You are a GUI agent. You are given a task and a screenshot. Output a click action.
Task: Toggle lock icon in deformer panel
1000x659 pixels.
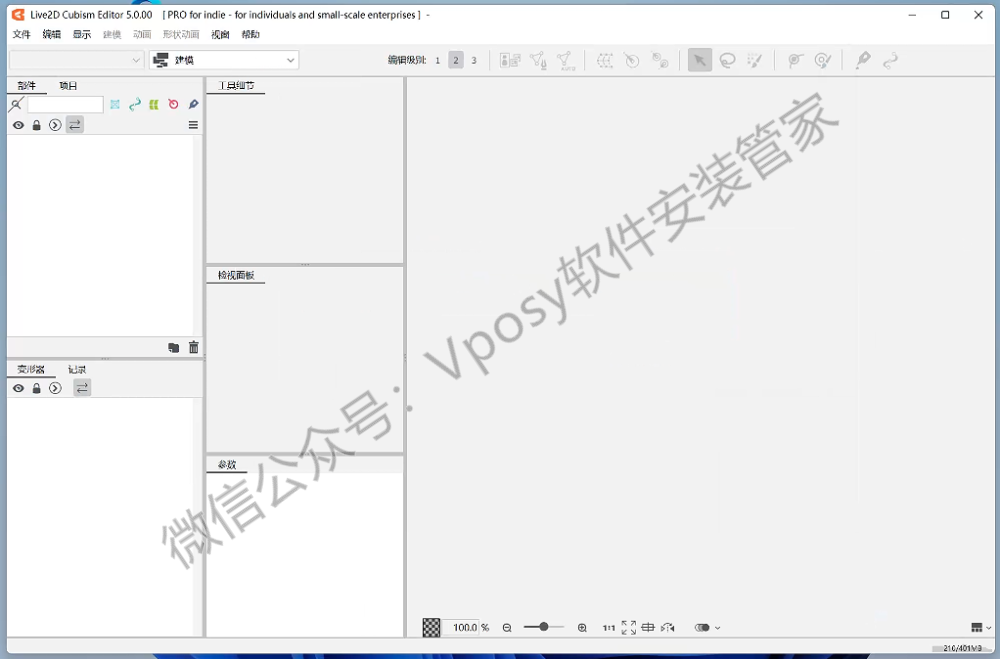click(x=36, y=388)
